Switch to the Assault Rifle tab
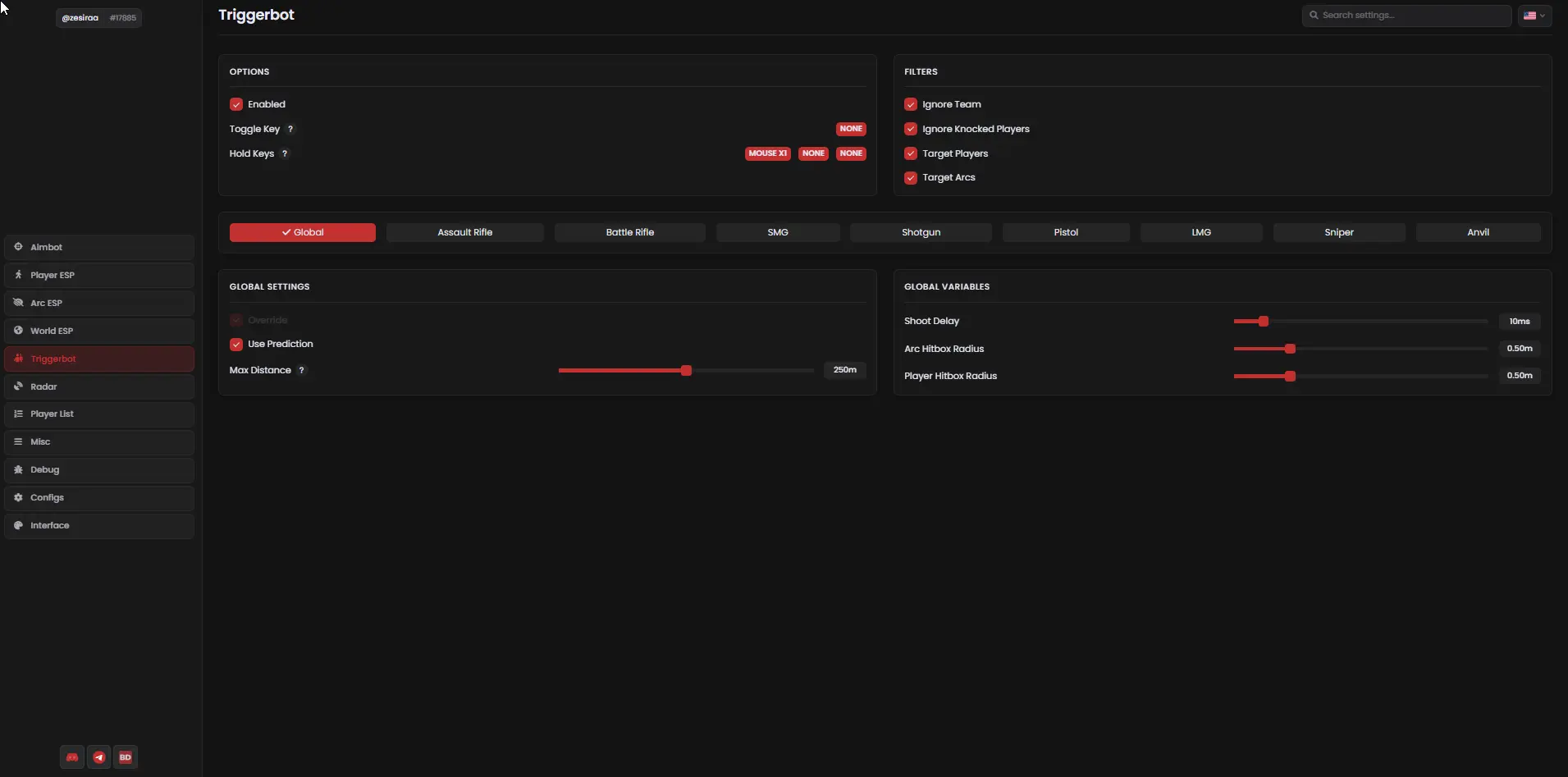The height and width of the screenshot is (777, 1568). pyautogui.click(x=464, y=232)
